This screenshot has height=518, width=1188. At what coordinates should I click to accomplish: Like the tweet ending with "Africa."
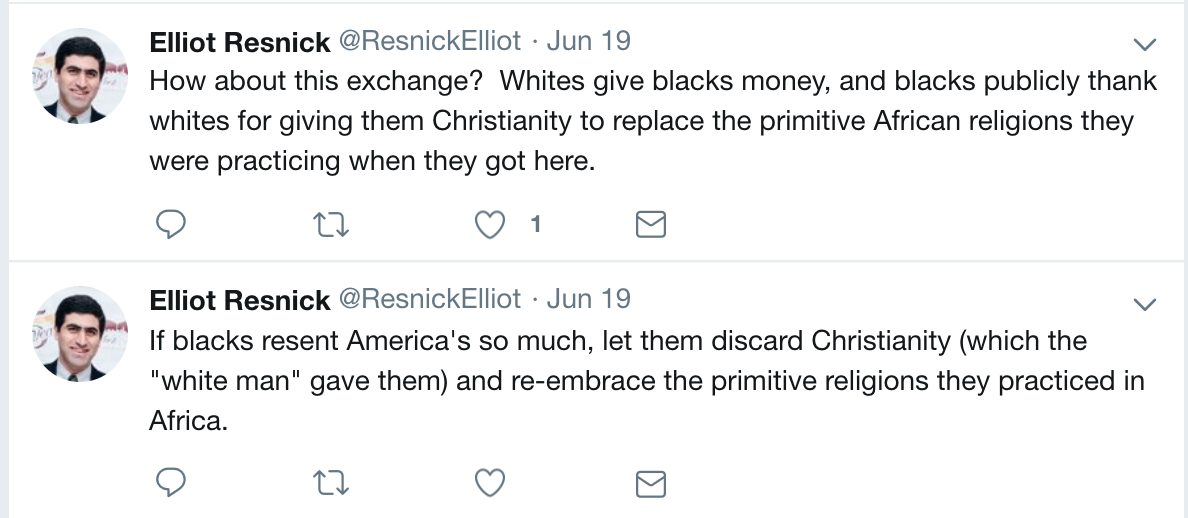pyautogui.click(x=489, y=483)
